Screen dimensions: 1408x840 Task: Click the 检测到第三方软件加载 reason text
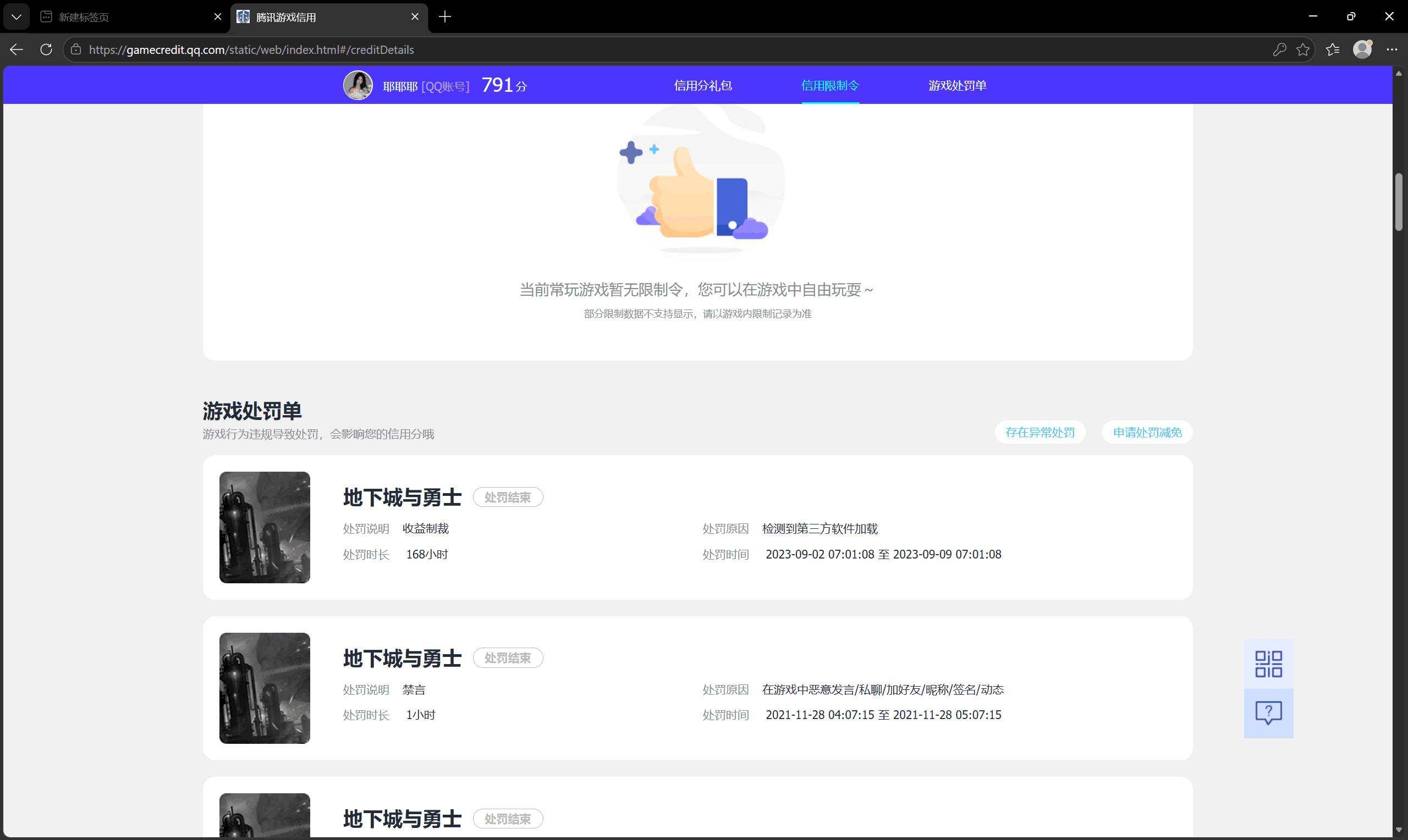(x=820, y=529)
